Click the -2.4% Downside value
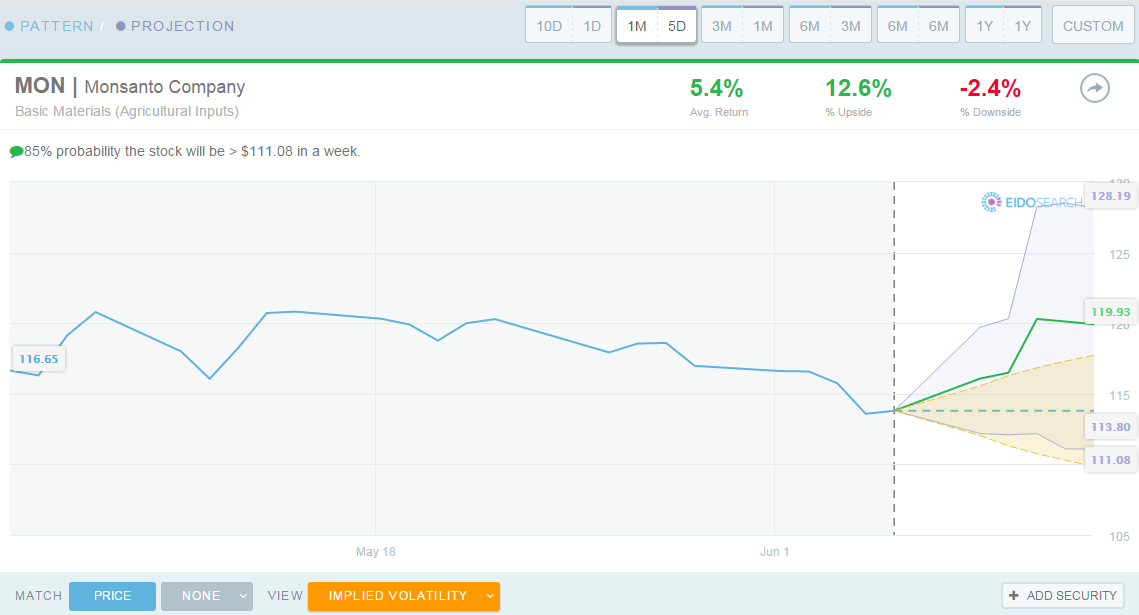The image size is (1139, 615). 990,89
